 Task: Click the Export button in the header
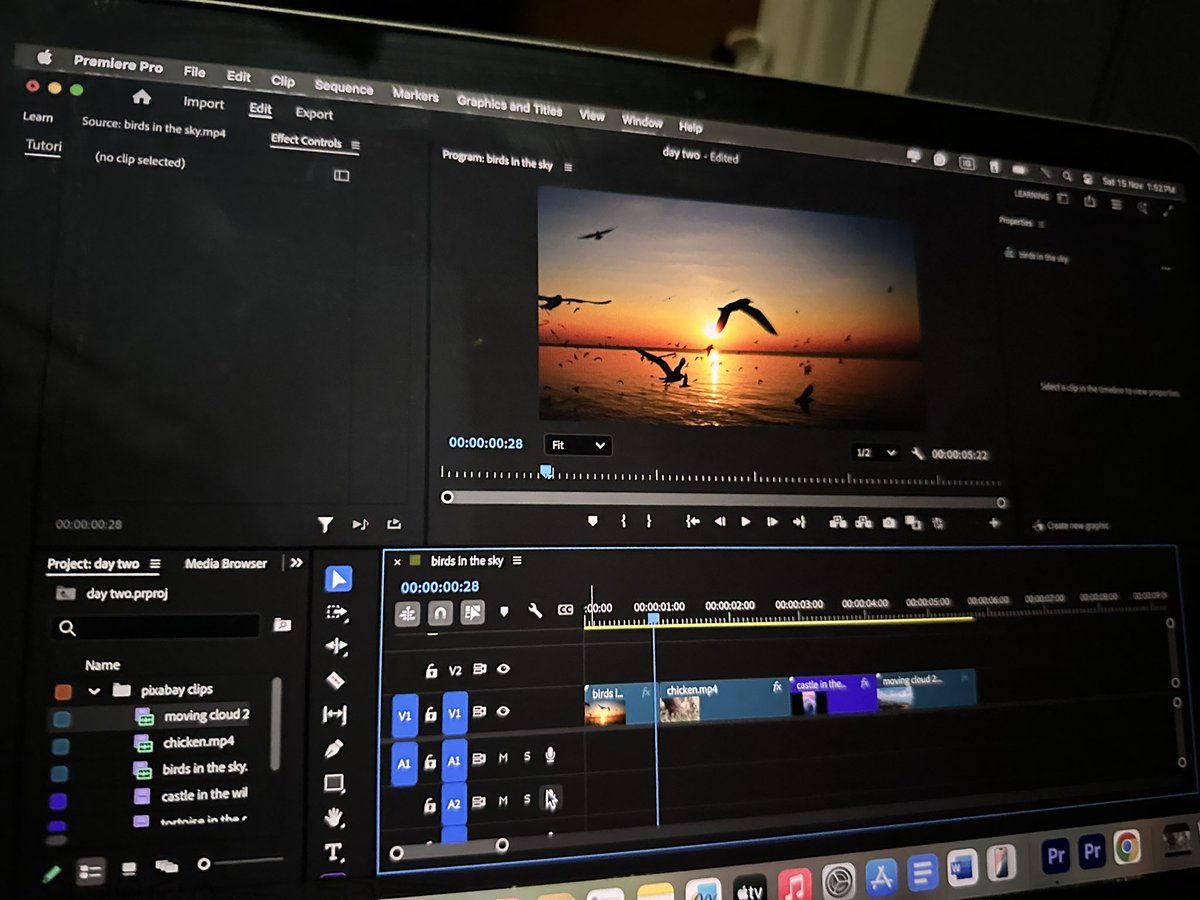click(313, 113)
